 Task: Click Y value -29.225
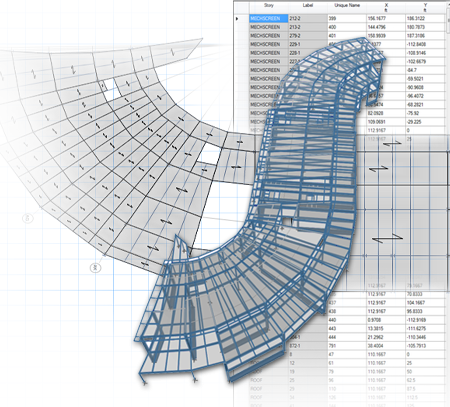(425, 122)
